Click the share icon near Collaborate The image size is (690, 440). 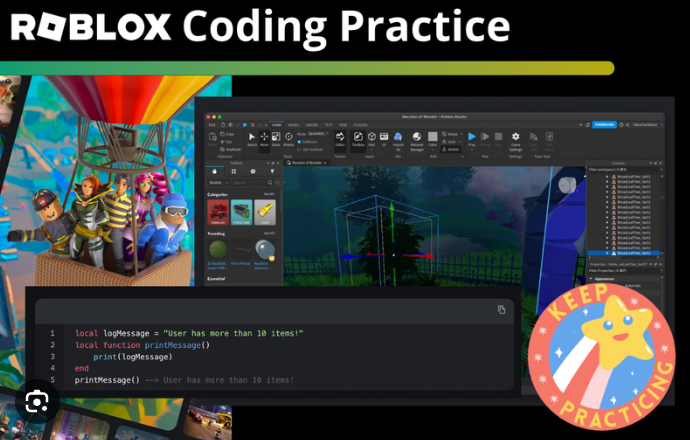pos(627,125)
